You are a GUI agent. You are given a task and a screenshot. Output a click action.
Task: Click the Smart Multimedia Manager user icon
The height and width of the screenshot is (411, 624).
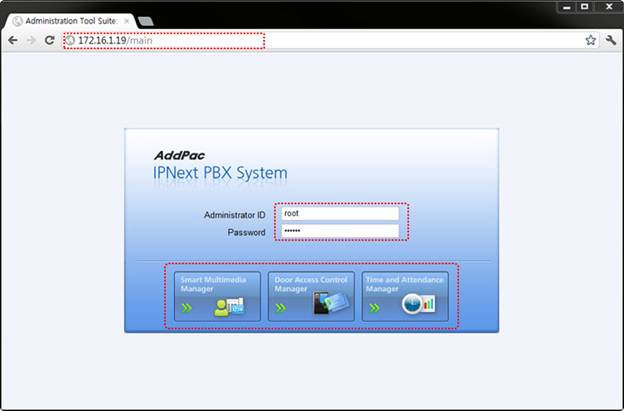click(229, 307)
